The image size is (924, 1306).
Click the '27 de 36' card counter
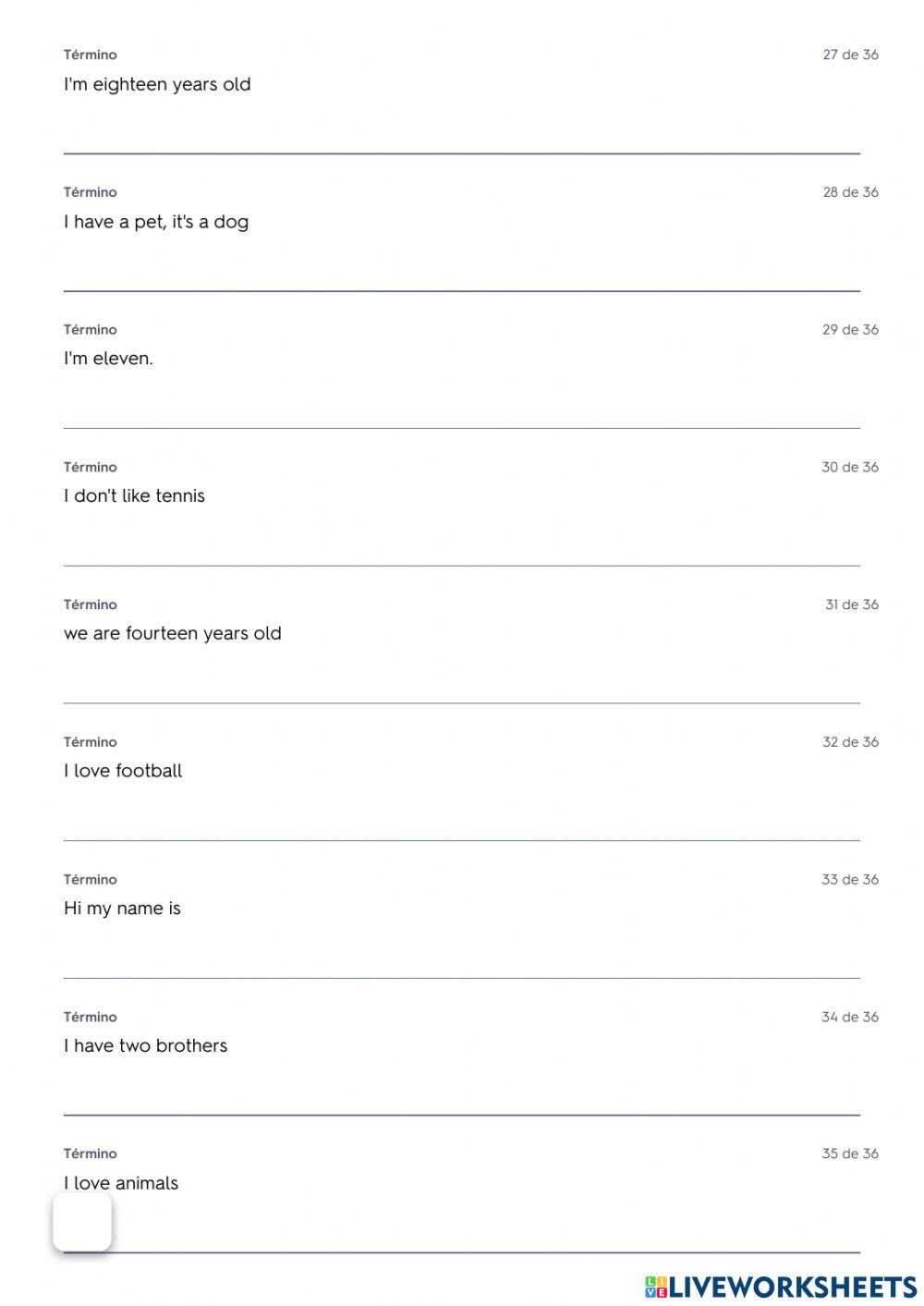850,55
